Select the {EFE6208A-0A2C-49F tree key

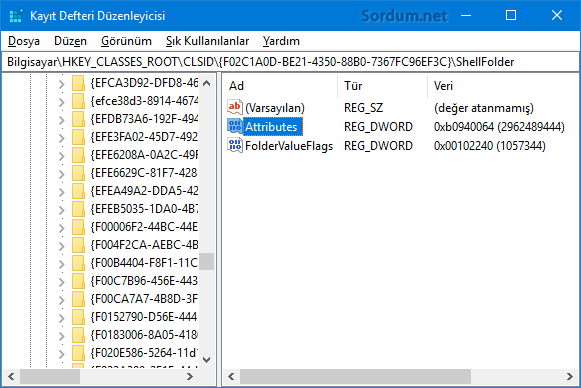[x=144, y=155]
